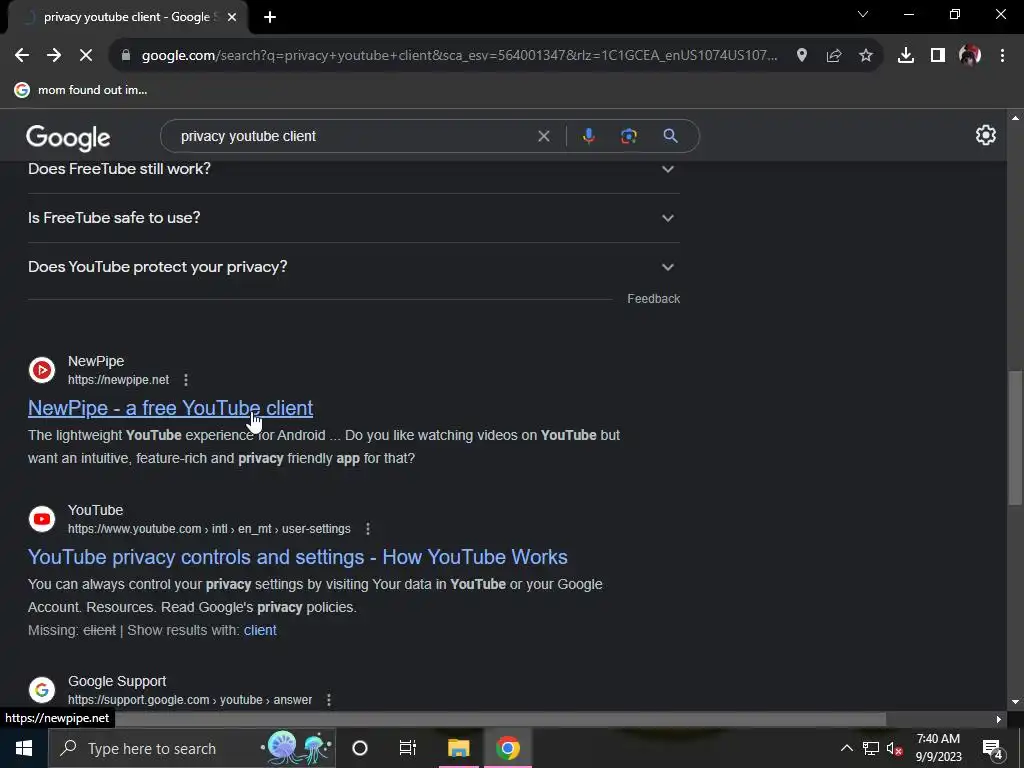Go forward in browser history
Viewport: 1024px width, 768px height.
pos(54,56)
